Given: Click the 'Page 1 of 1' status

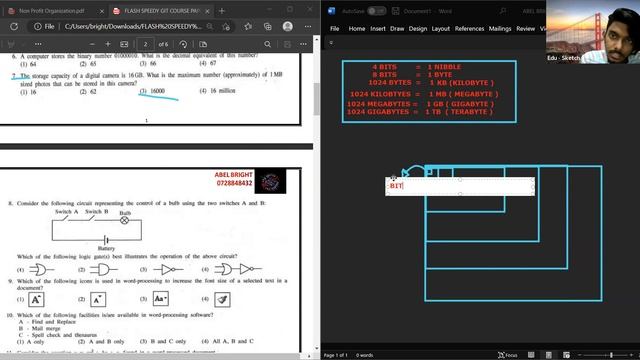Looking at the screenshot, I should coord(336,355).
